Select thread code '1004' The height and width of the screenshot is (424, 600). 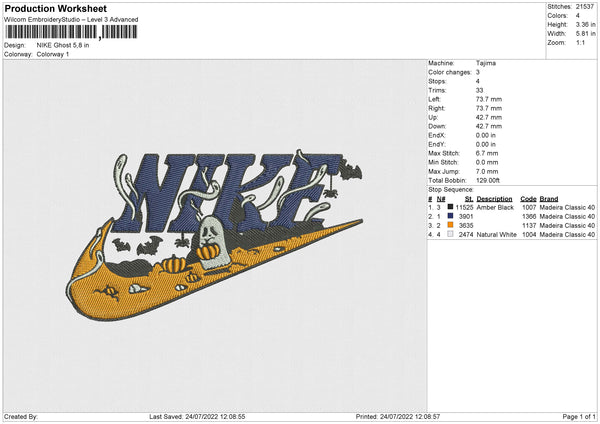[x=529, y=235]
